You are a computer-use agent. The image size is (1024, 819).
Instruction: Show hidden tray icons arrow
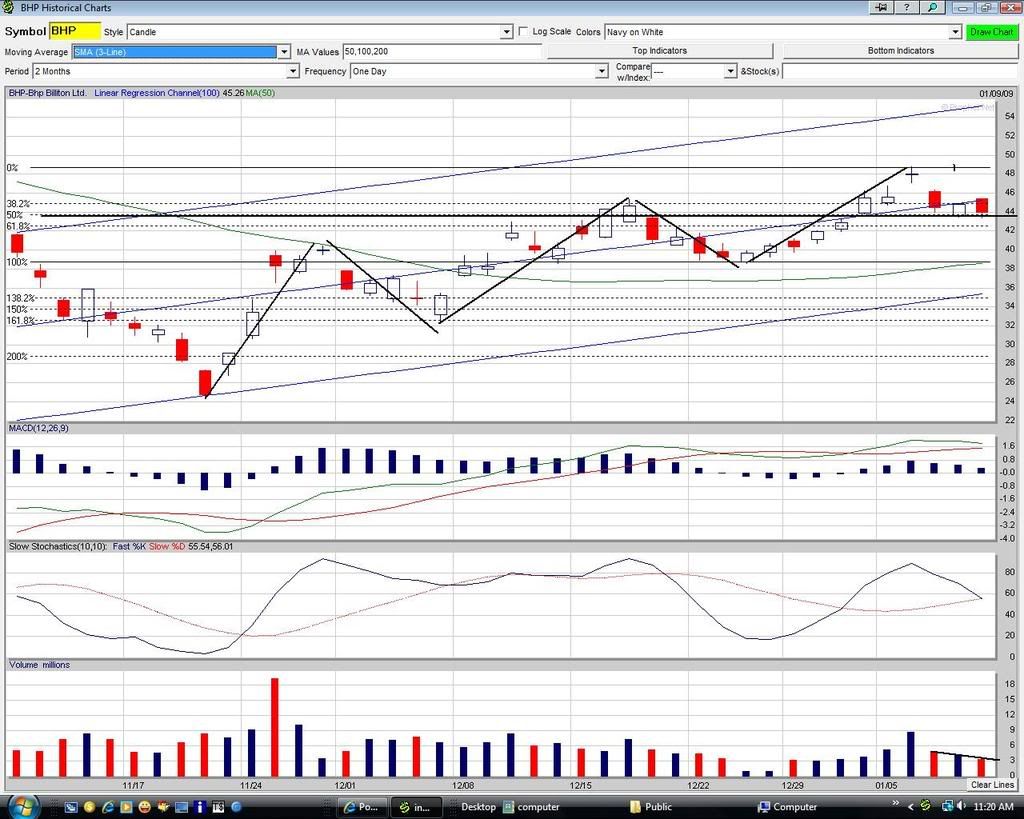(x=910, y=807)
